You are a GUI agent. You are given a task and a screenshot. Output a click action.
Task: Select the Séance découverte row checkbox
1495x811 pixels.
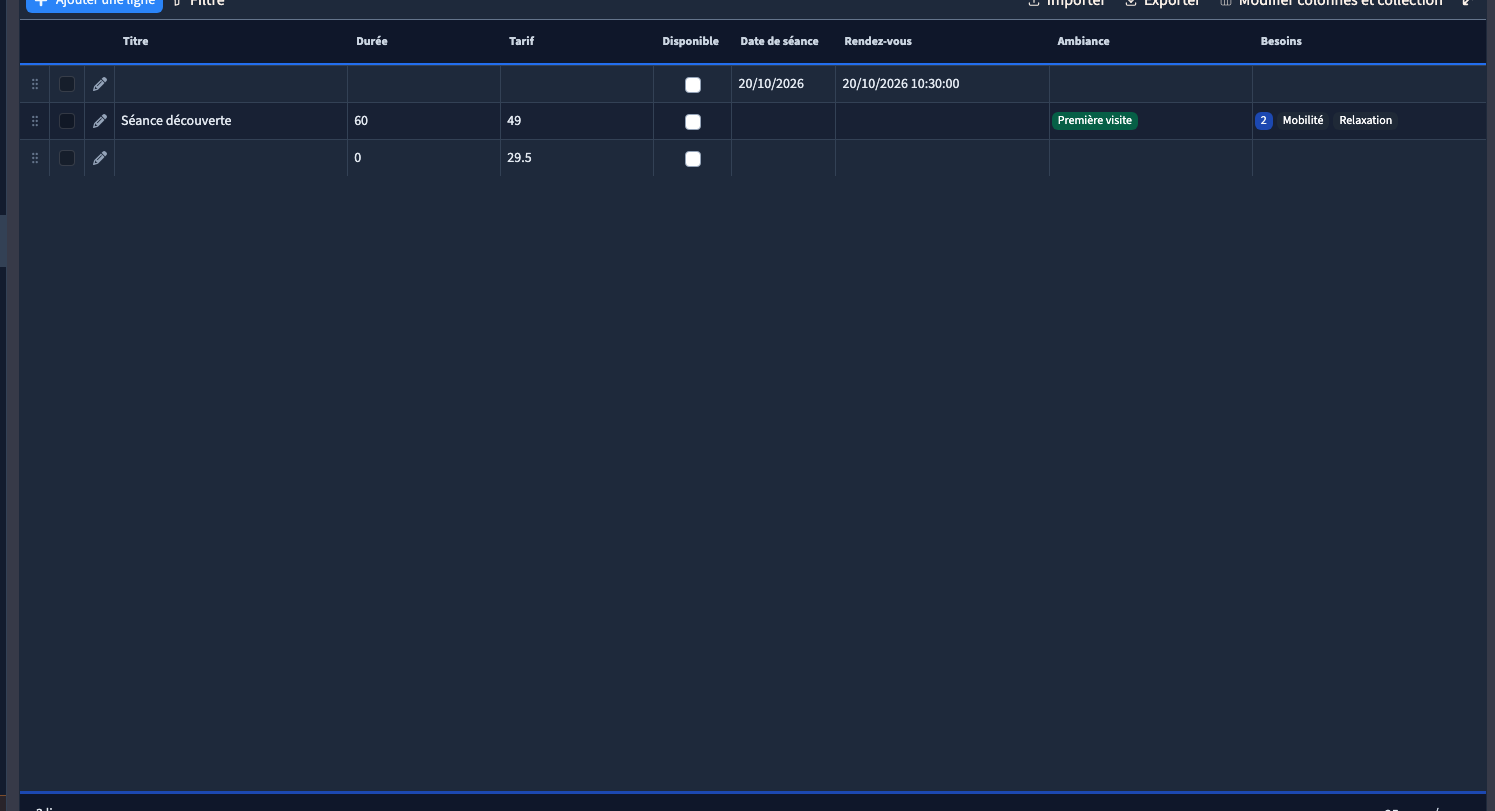click(x=67, y=121)
